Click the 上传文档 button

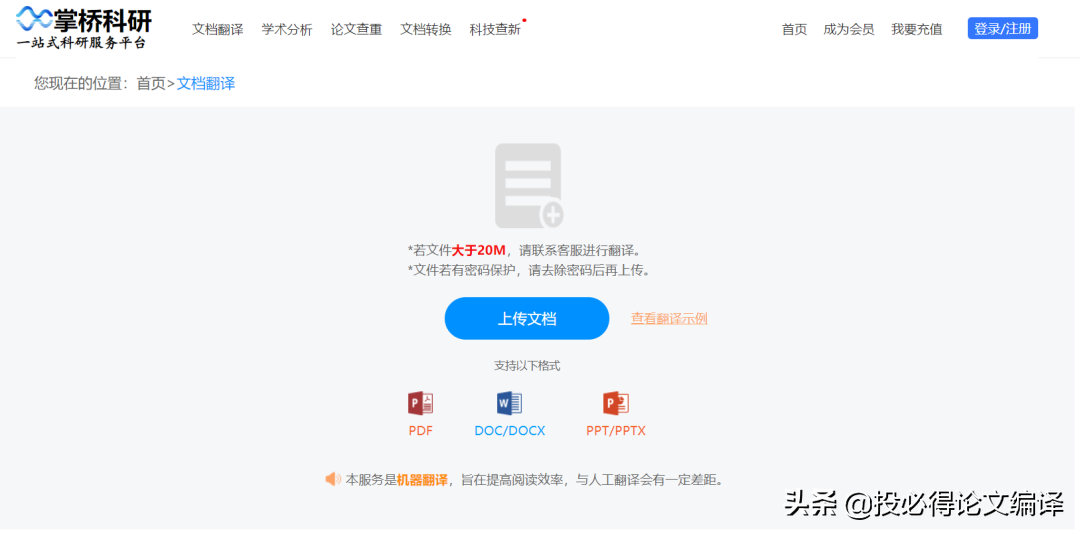coord(527,318)
